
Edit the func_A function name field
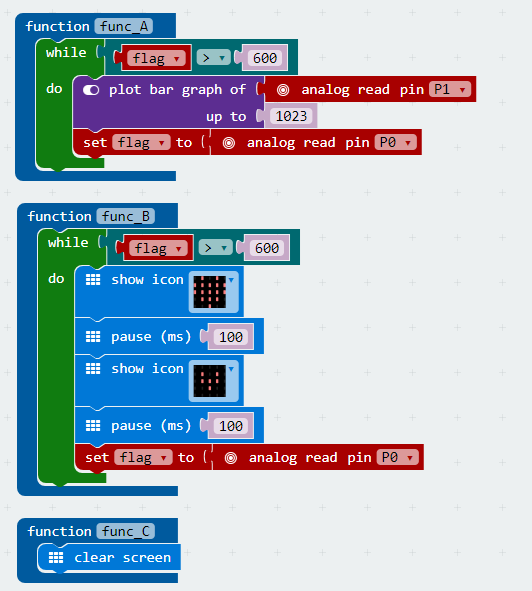[x=124, y=26]
